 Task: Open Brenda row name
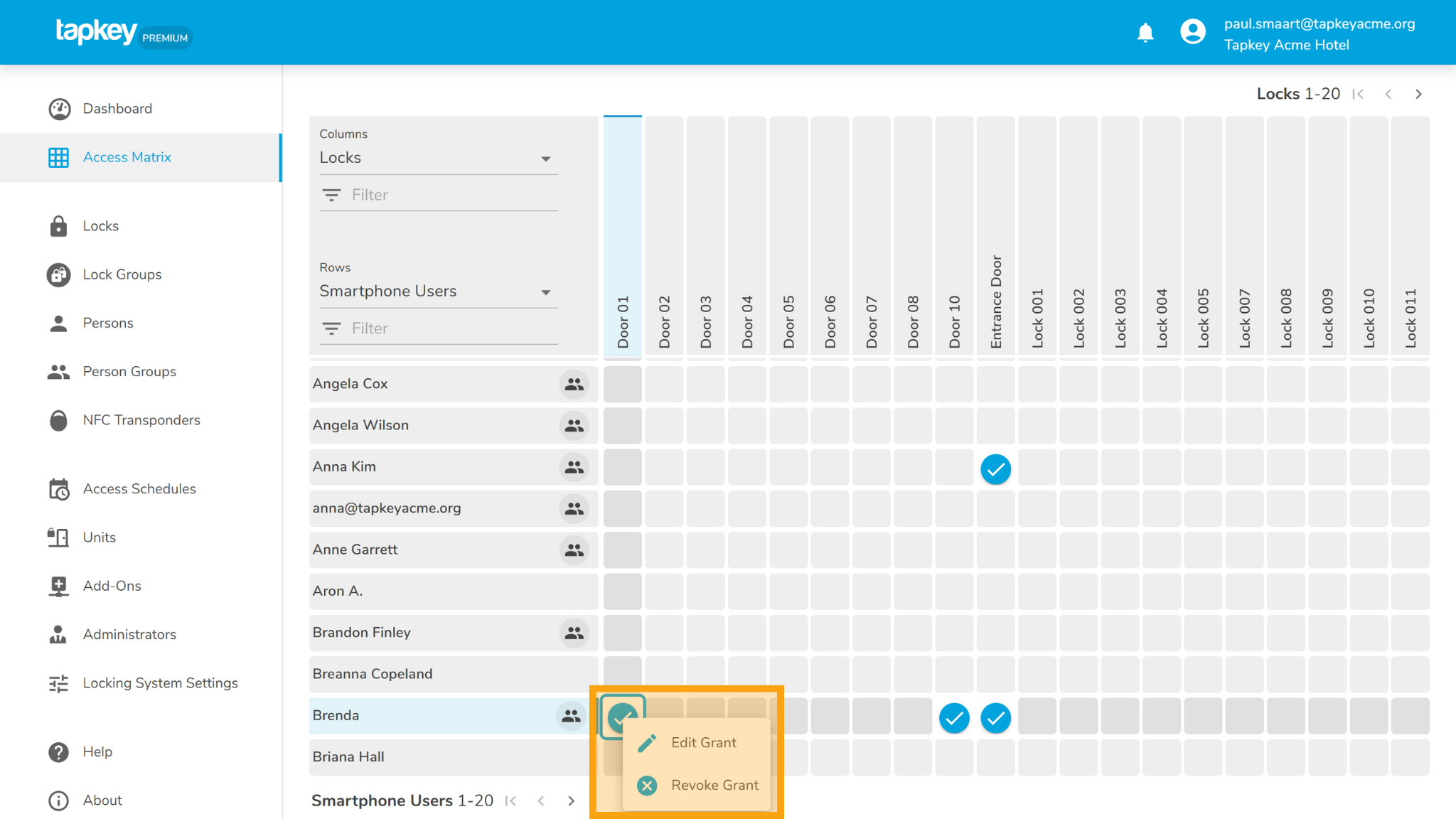pos(336,716)
